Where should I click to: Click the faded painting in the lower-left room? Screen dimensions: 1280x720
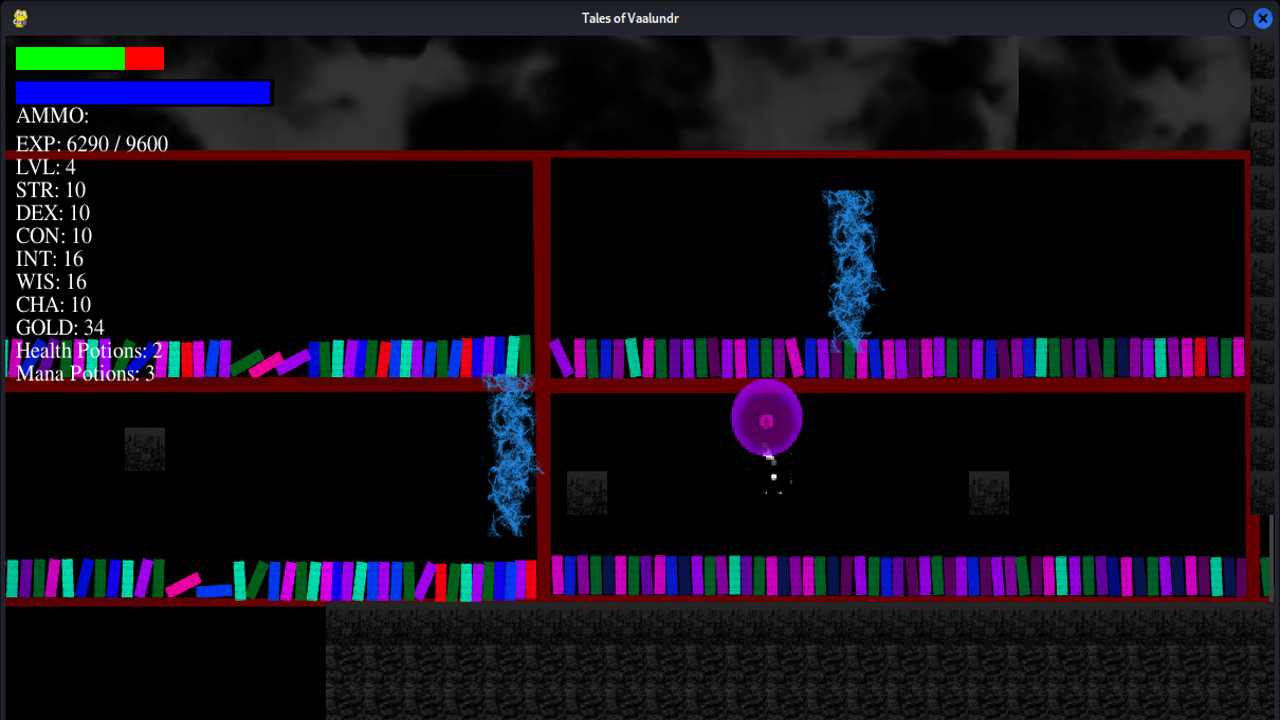[x=145, y=448]
